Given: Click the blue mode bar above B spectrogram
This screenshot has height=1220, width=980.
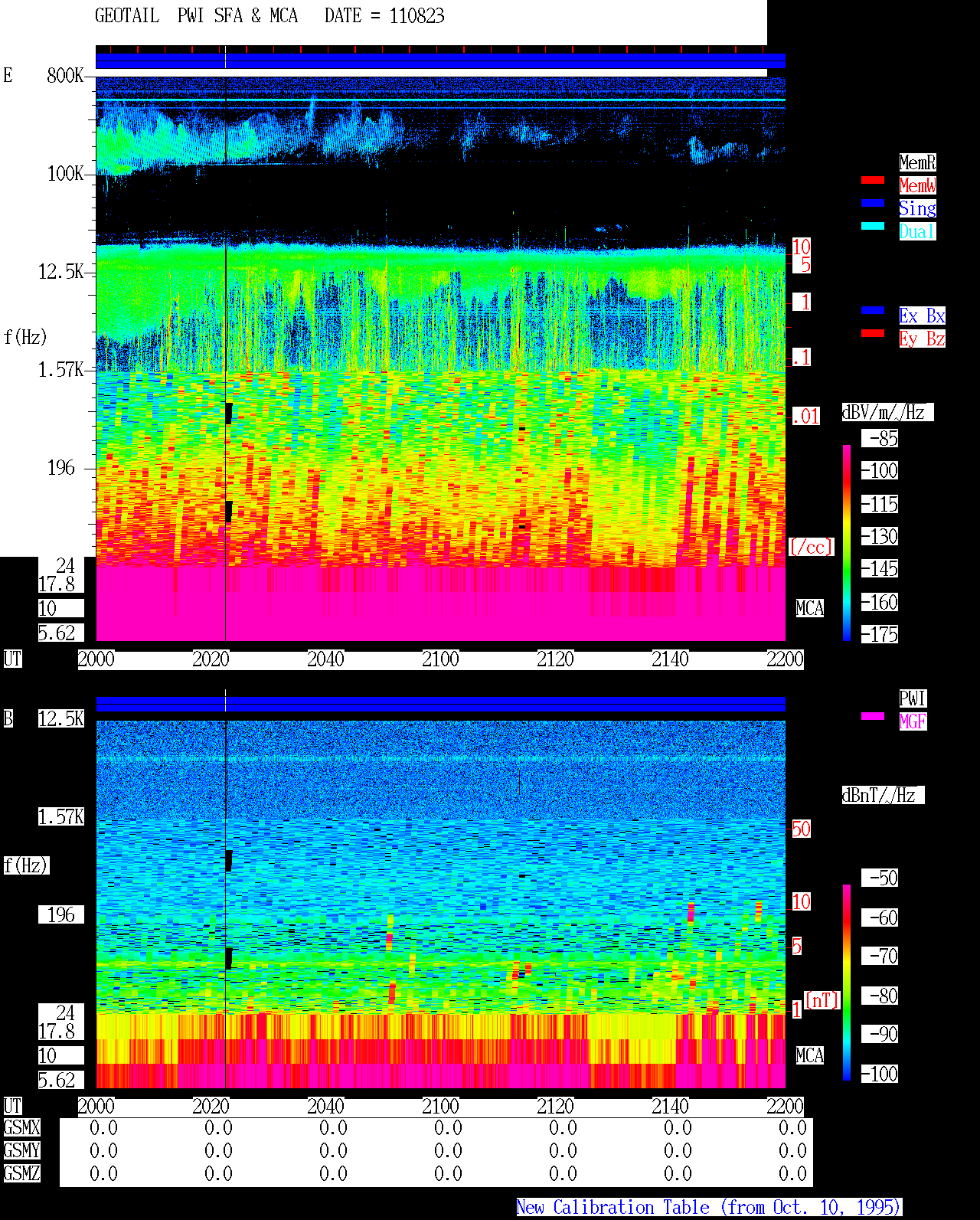Looking at the screenshot, I should click(440, 704).
